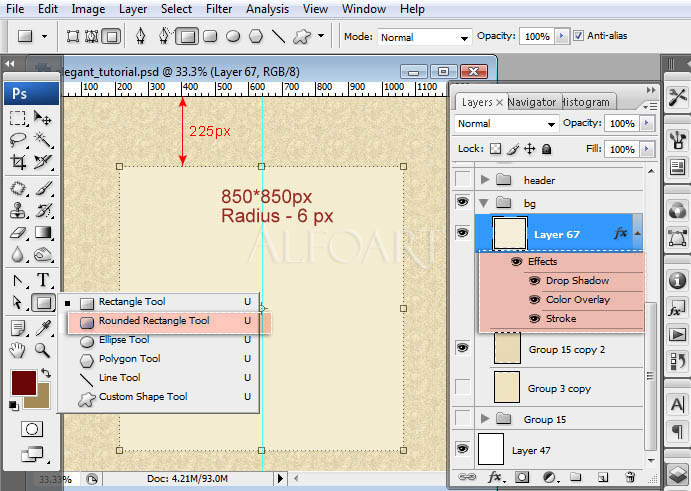
Task: Click the lock-all padlock icon
Action: [x=546, y=149]
